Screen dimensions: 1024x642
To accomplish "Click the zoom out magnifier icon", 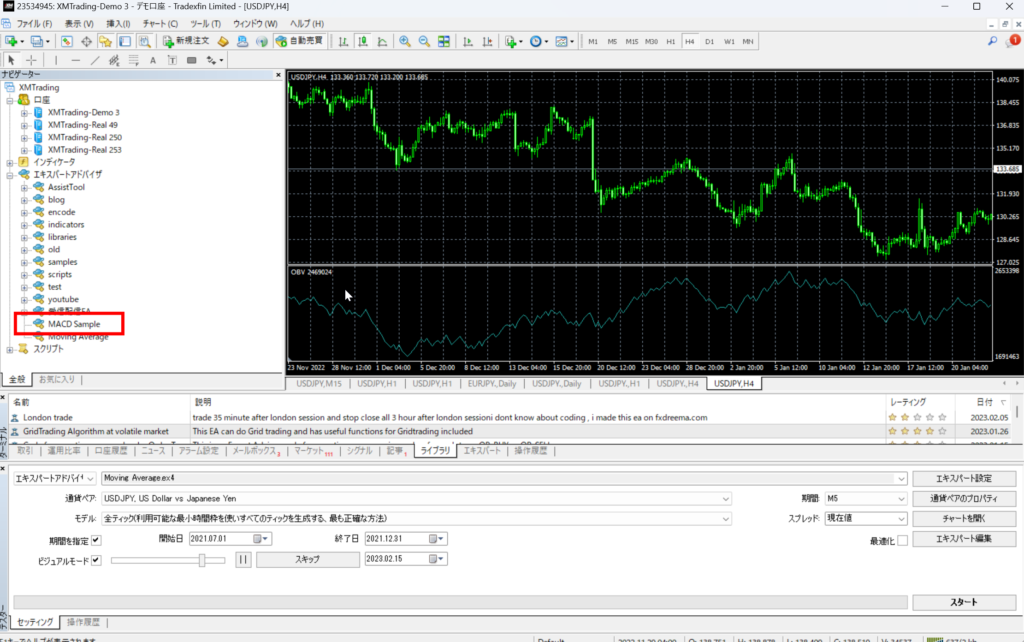I will coord(424,41).
